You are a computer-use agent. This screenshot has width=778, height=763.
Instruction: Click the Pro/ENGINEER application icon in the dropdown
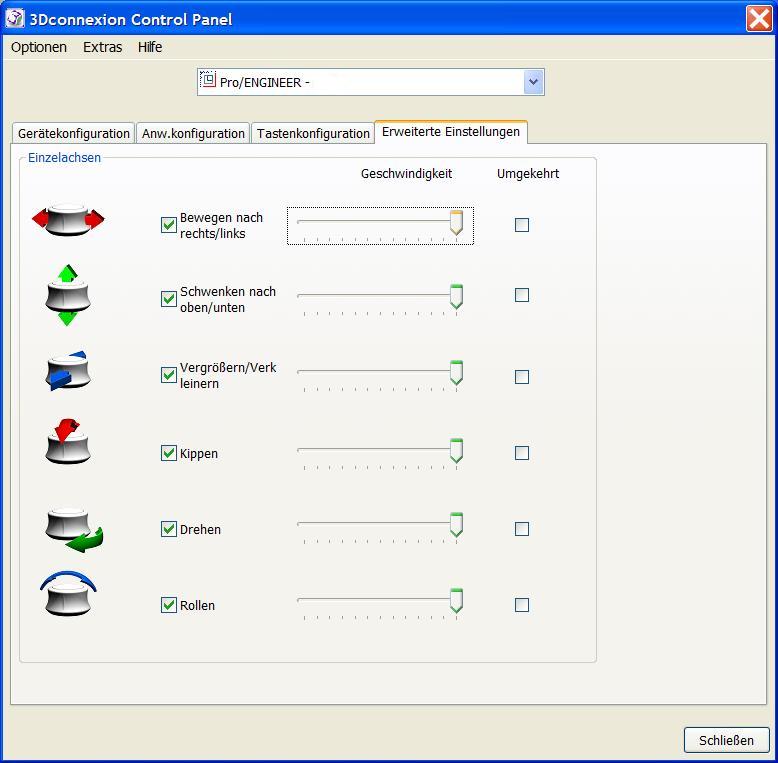[208, 80]
